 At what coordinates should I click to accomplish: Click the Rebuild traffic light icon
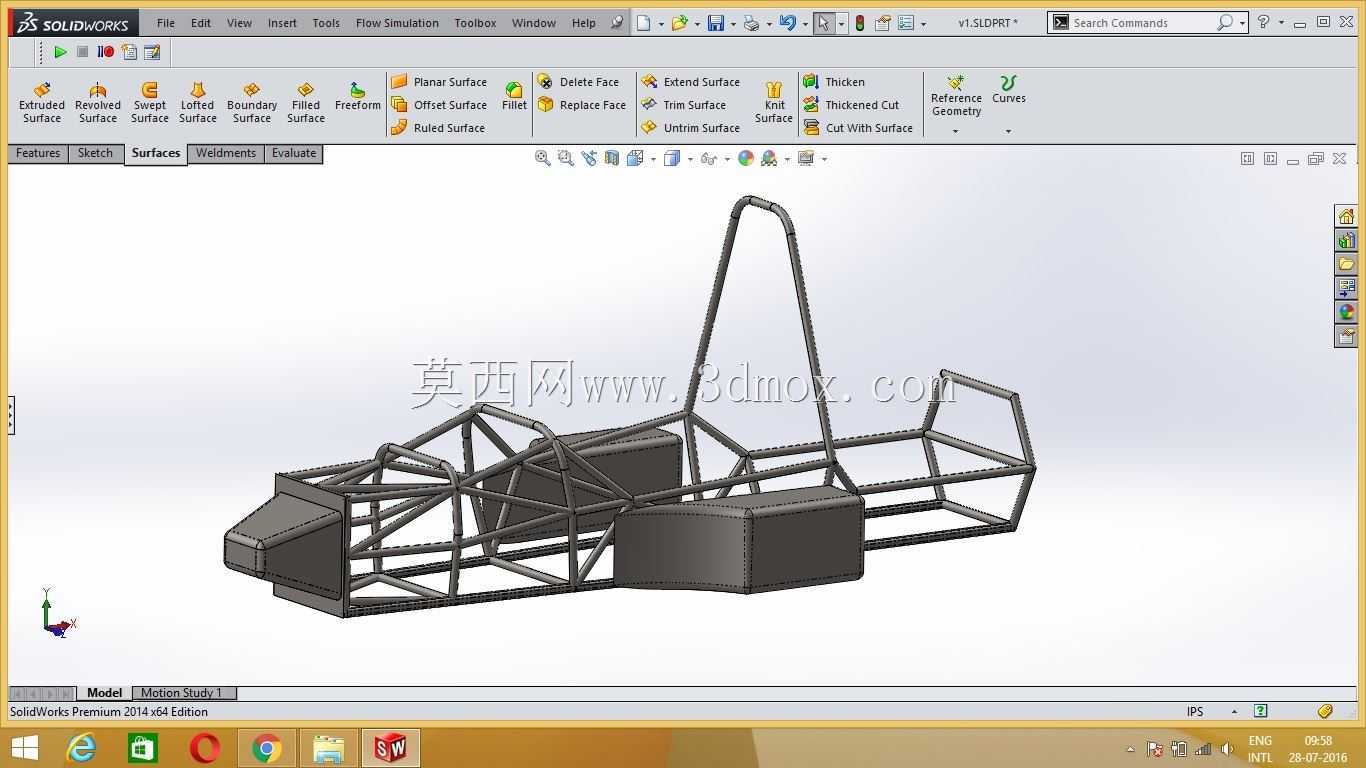coord(859,23)
